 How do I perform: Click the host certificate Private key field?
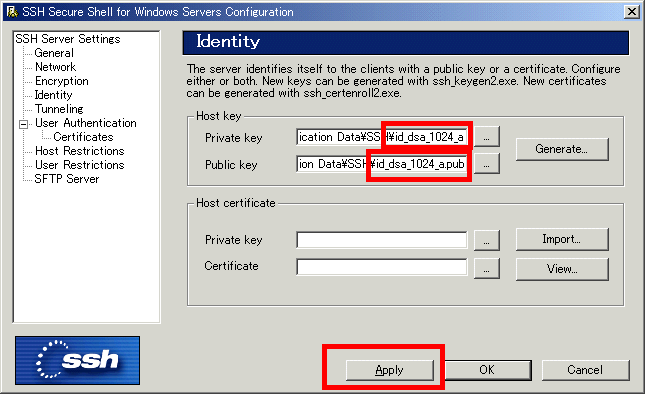[381, 240]
